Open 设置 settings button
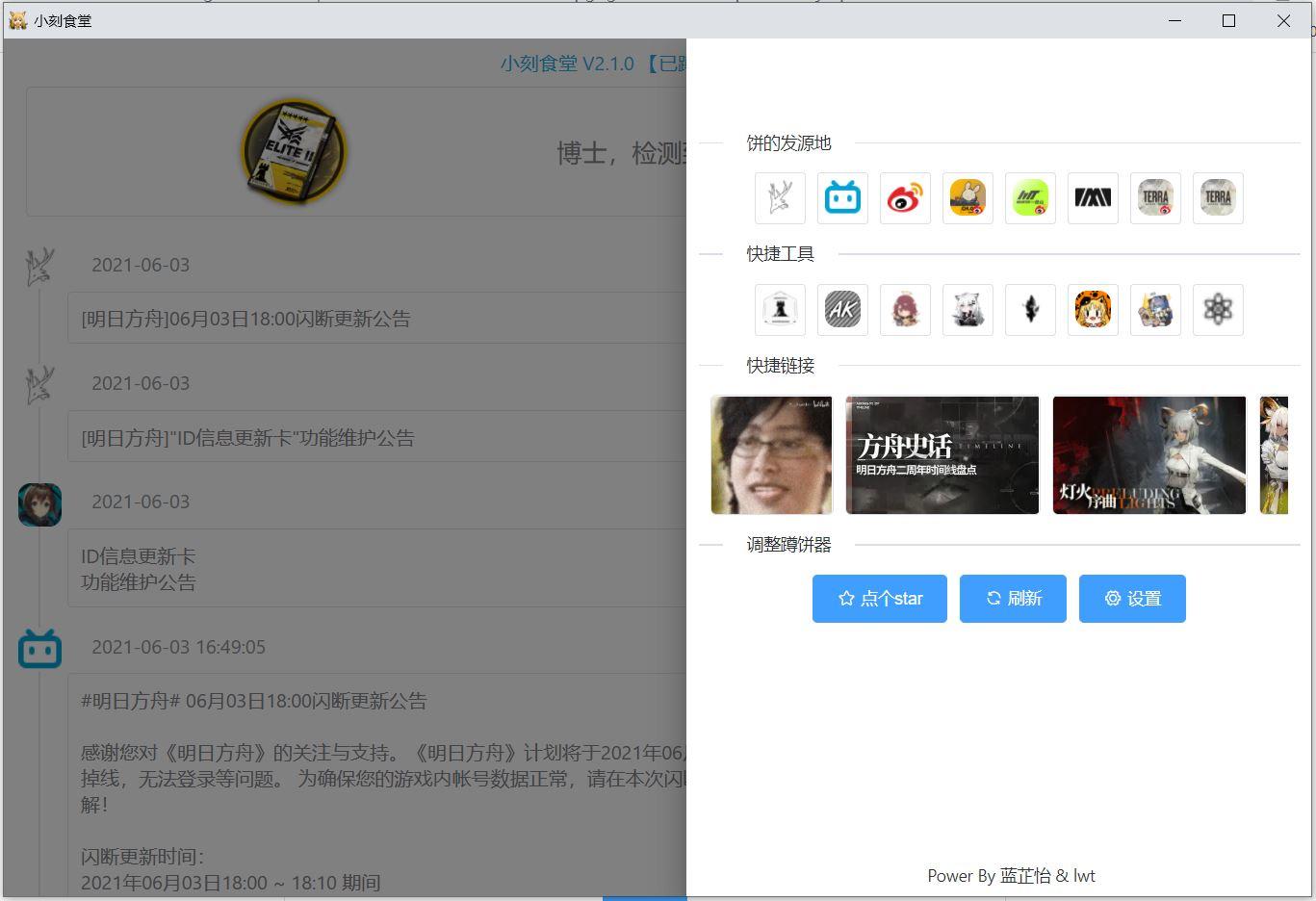1316x901 pixels. pos(1132,599)
